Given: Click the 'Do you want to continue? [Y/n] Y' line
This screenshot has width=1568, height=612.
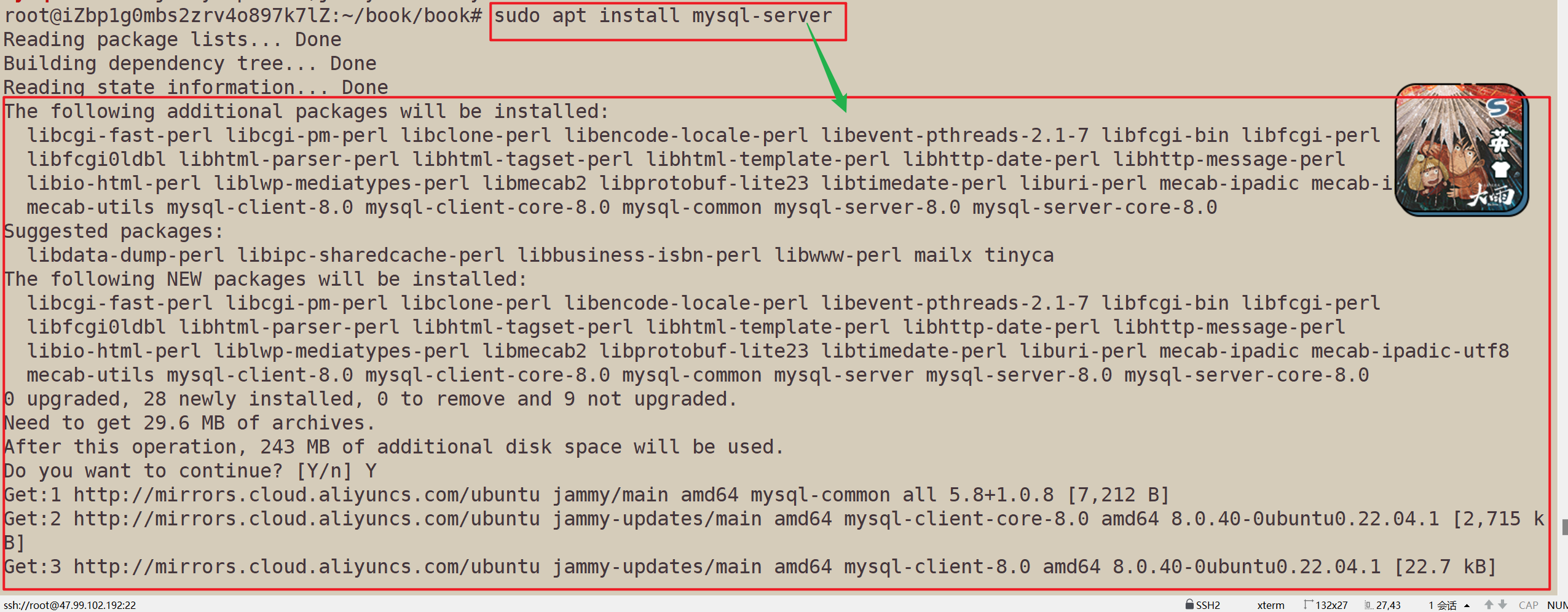Looking at the screenshot, I should click(x=190, y=471).
